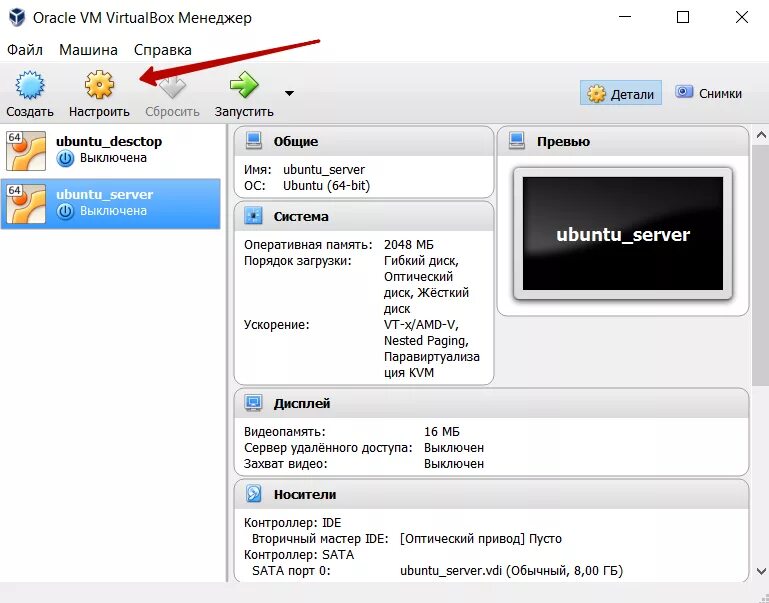
Task: Open the Файл menu
Action: [25, 50]
